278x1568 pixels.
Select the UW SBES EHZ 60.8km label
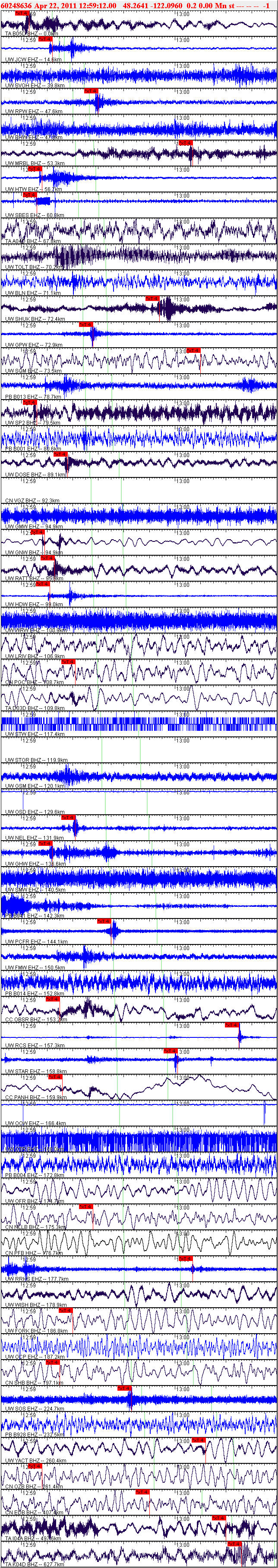[x=35, y=215]
